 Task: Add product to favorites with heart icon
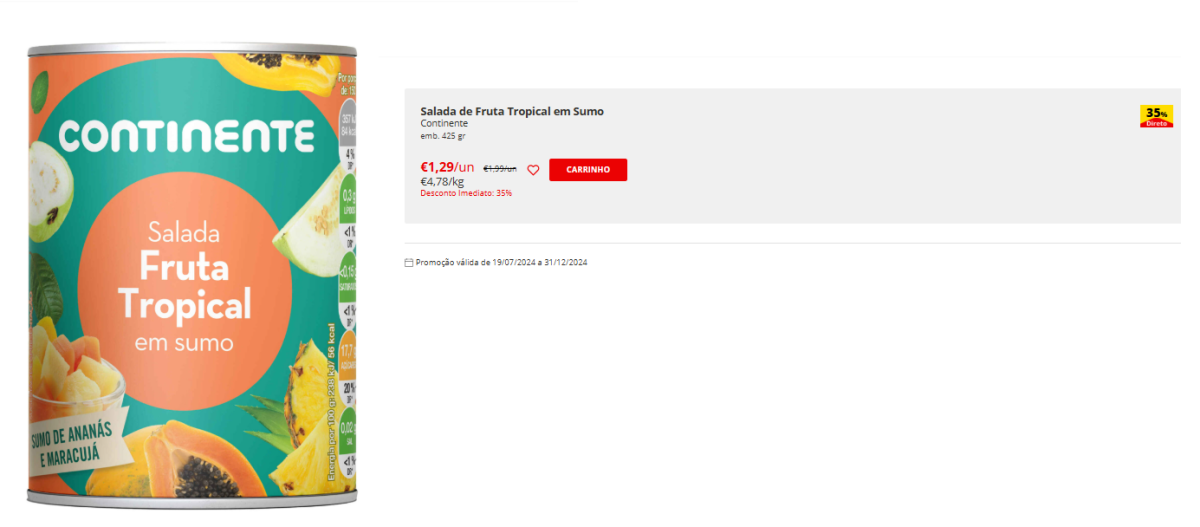point(533,170)
